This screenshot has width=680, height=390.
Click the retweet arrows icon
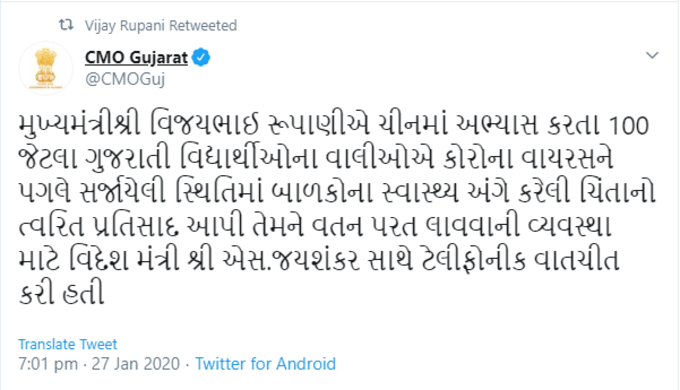66,25
